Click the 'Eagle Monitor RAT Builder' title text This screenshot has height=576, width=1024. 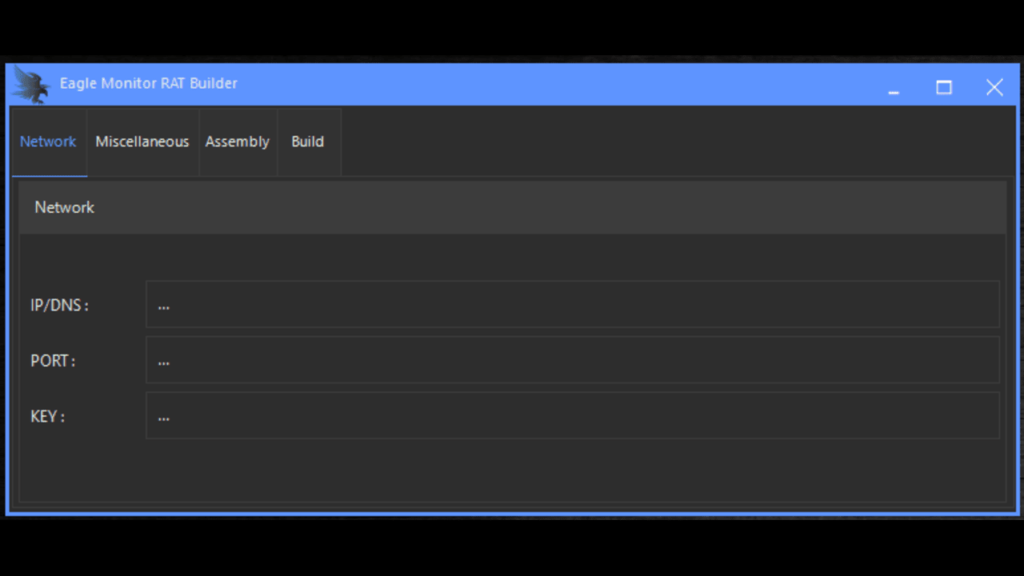148,84
